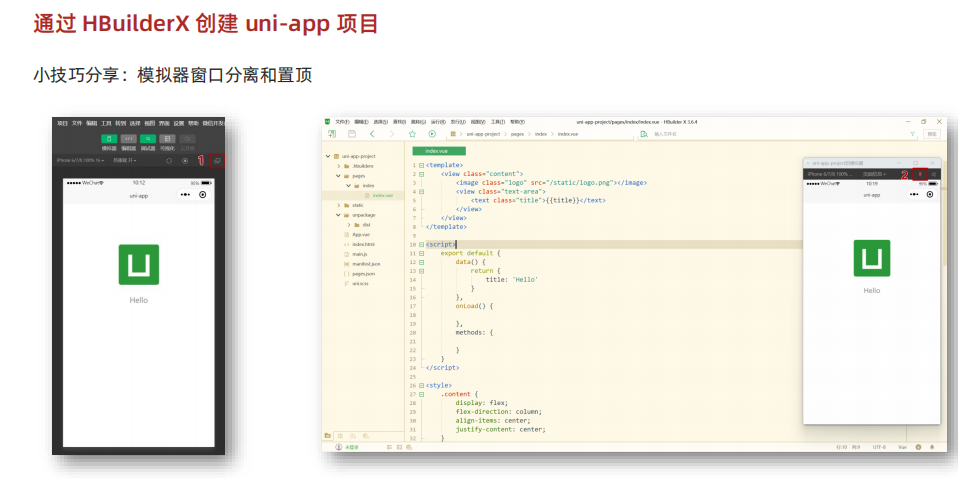
Task: Select uni.scss in the project tree
Action: click(x=360, y=284)
